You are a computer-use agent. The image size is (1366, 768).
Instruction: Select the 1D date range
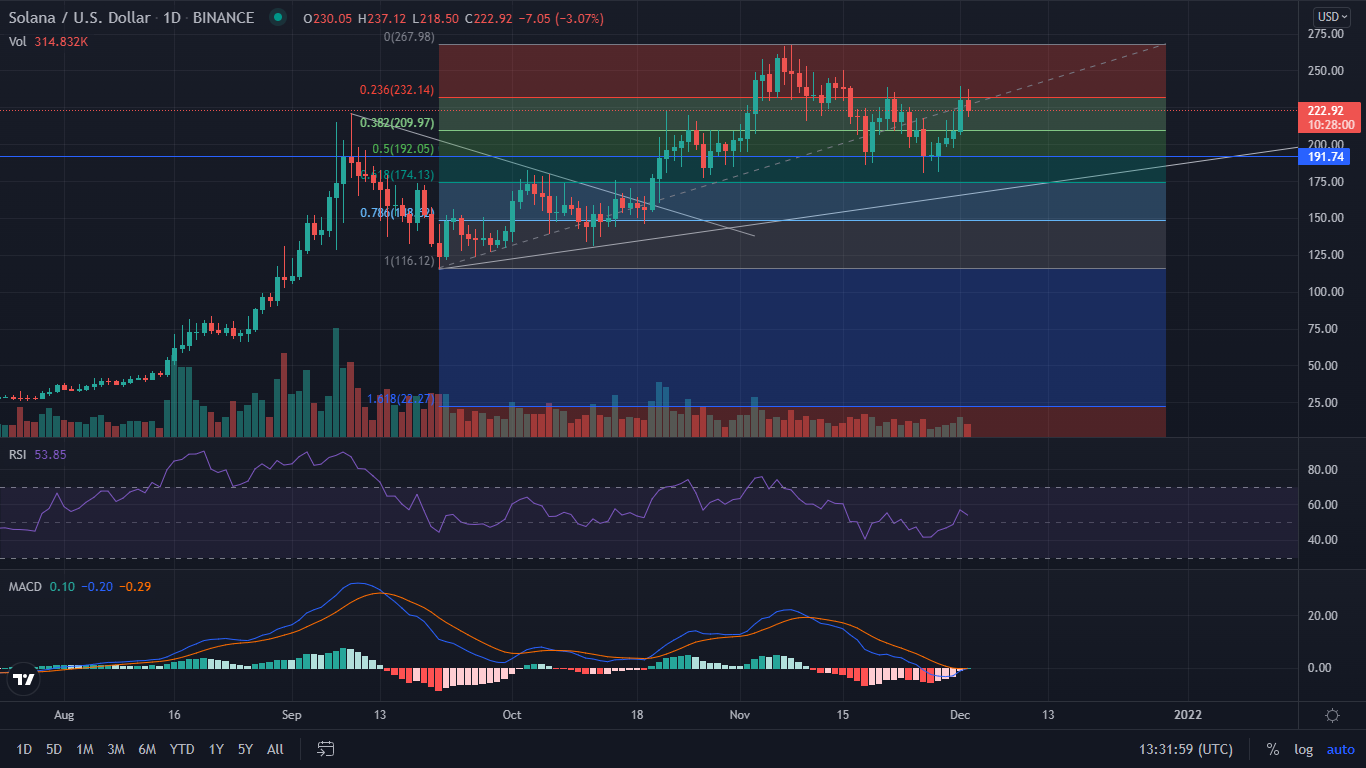24,749
